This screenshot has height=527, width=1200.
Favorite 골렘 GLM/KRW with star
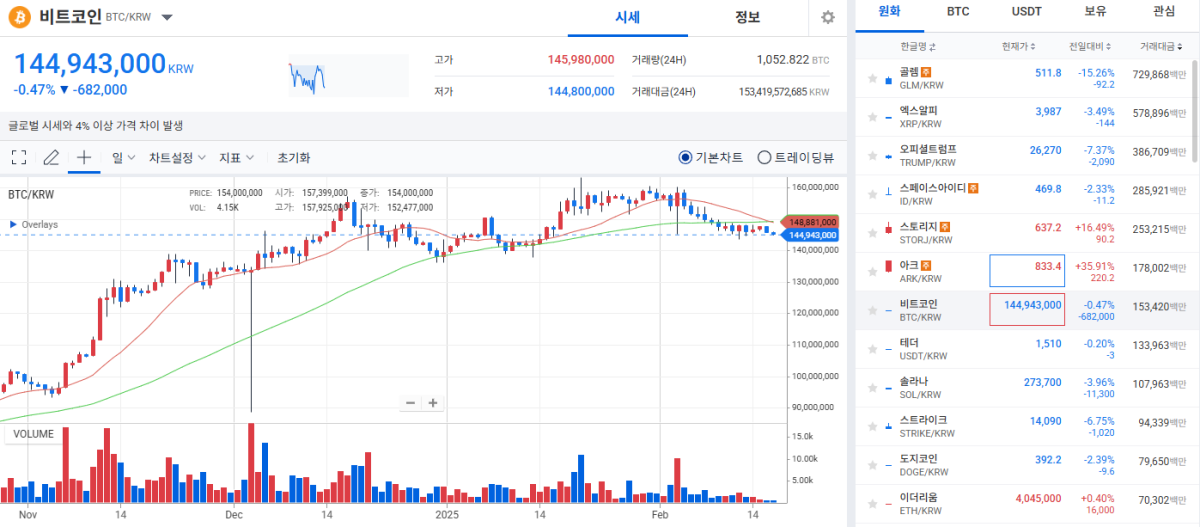[872, 79]
